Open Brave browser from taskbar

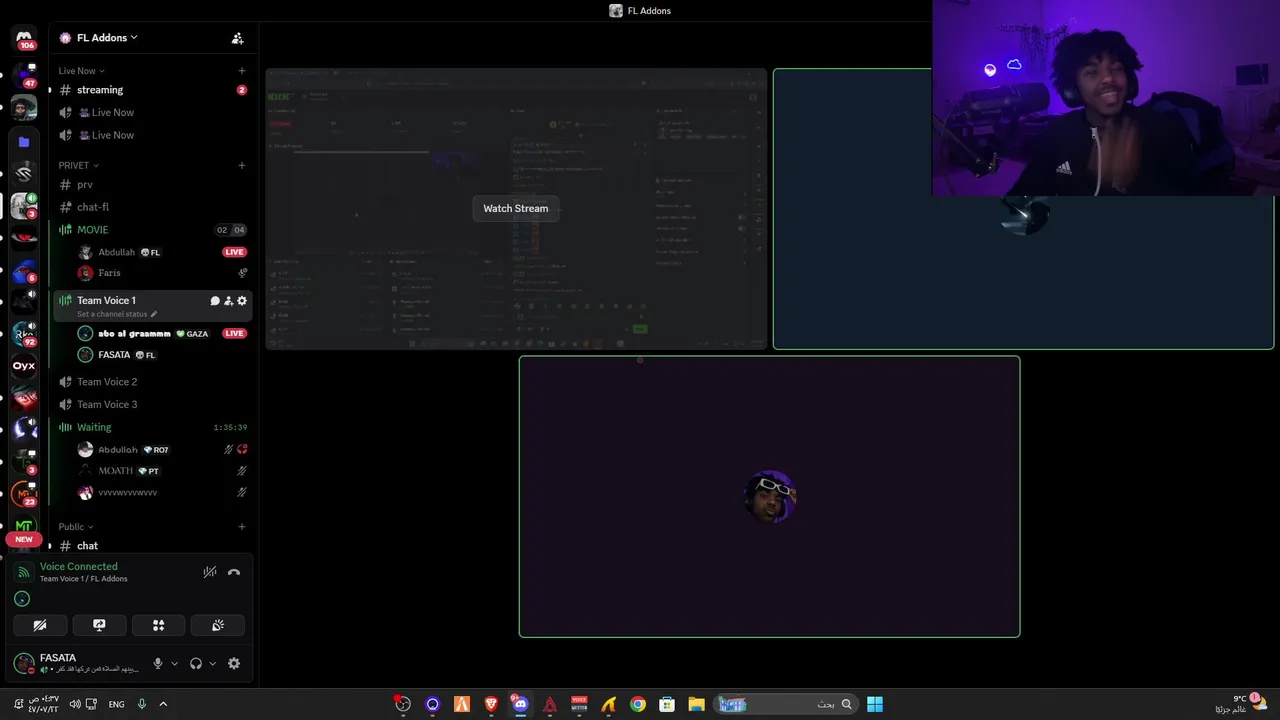tap(491, 704)
